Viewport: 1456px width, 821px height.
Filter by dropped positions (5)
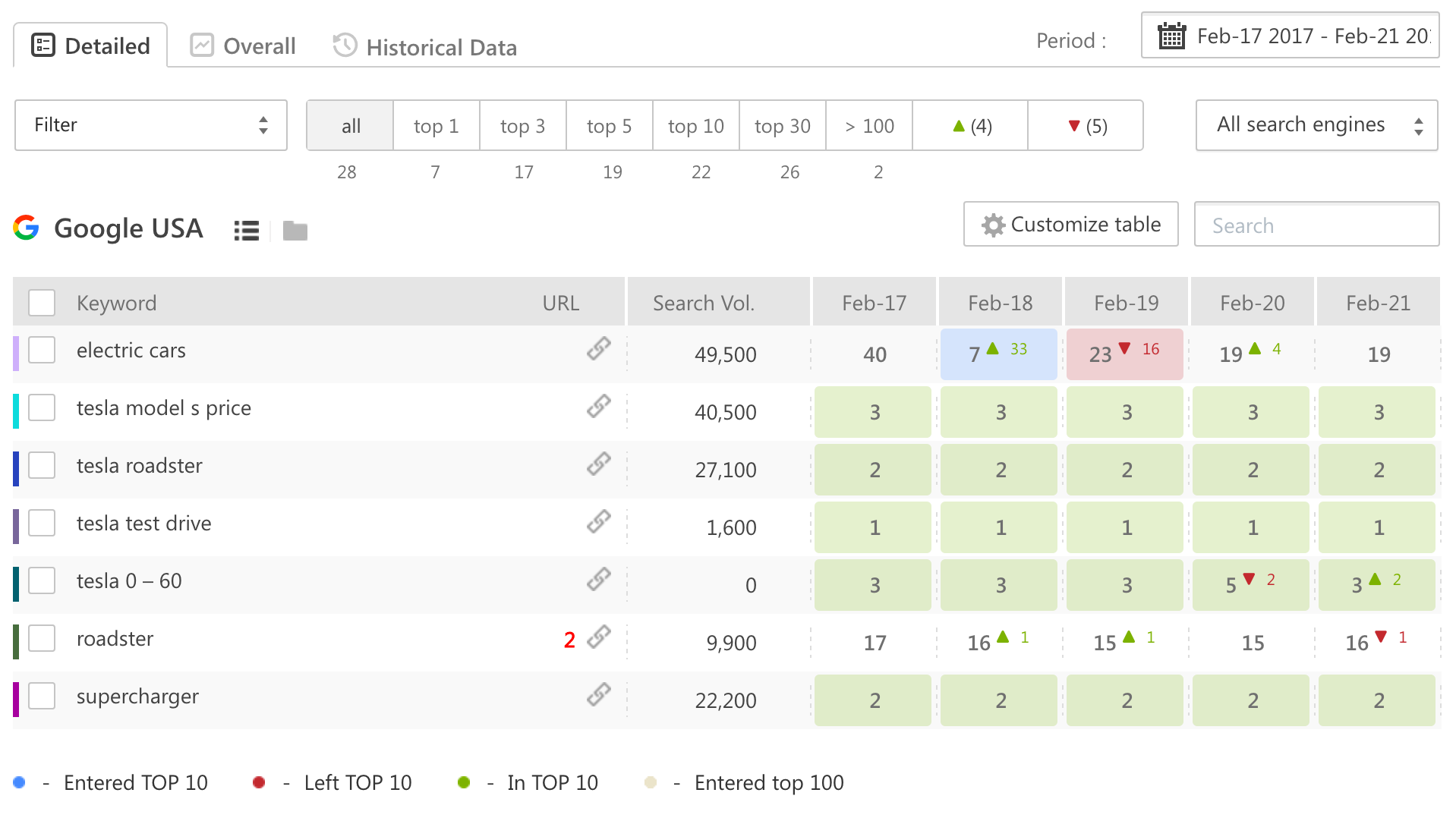(1086, 125)
